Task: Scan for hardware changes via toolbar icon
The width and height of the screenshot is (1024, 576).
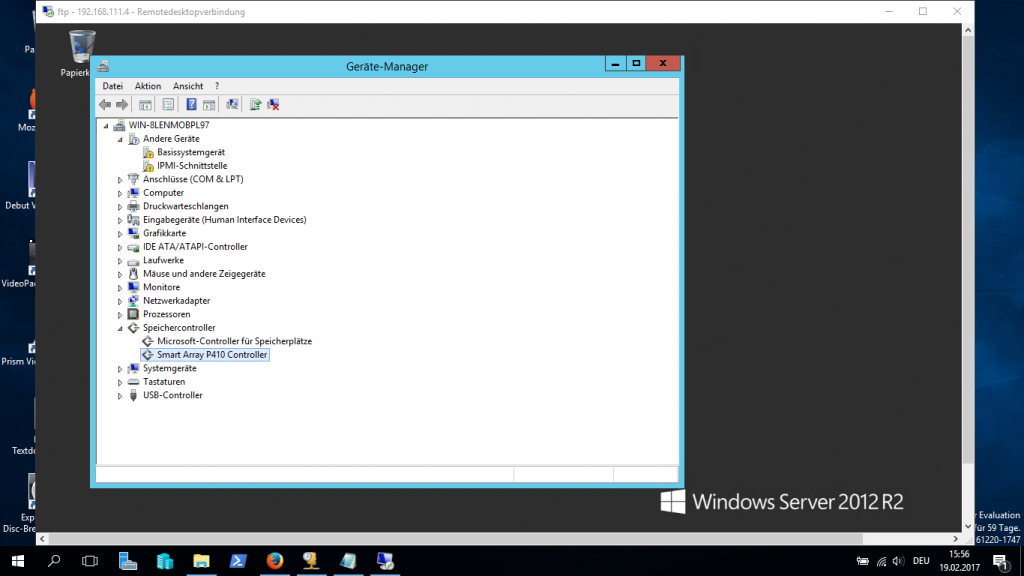Action: point(232,104)
